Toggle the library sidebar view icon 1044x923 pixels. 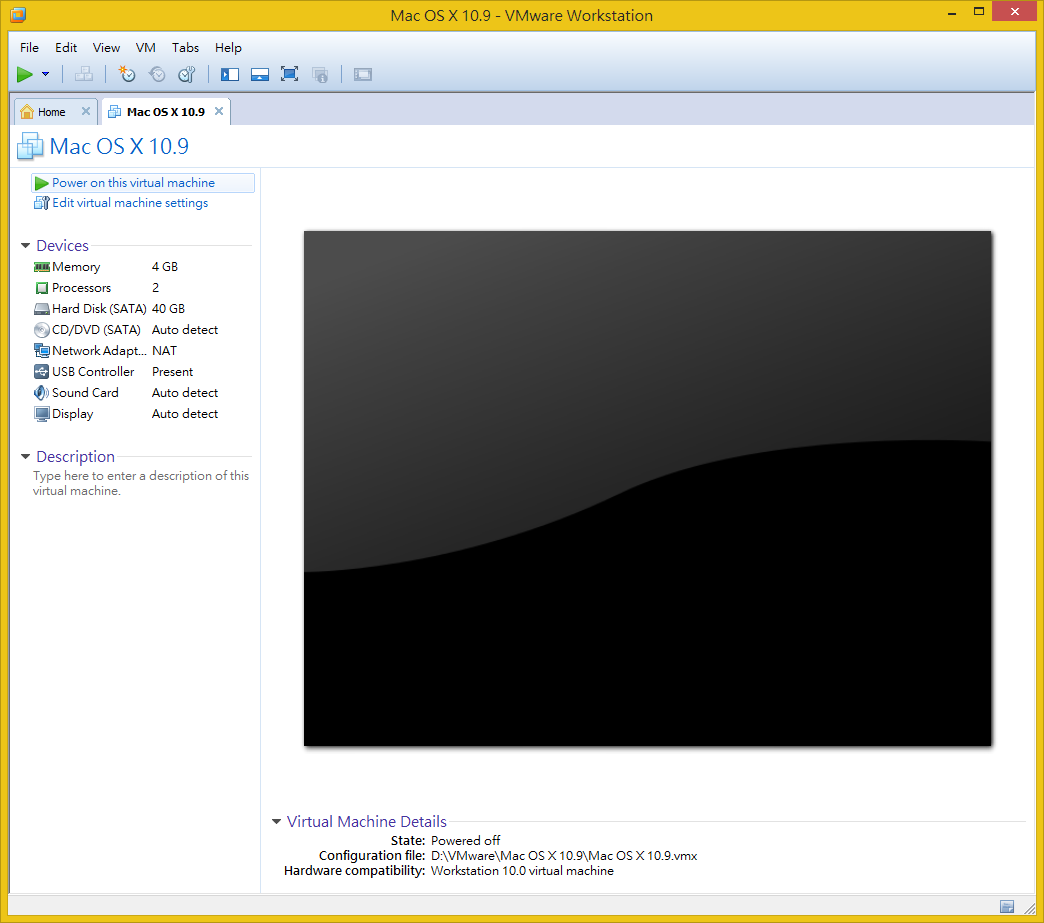pos(230,75)
